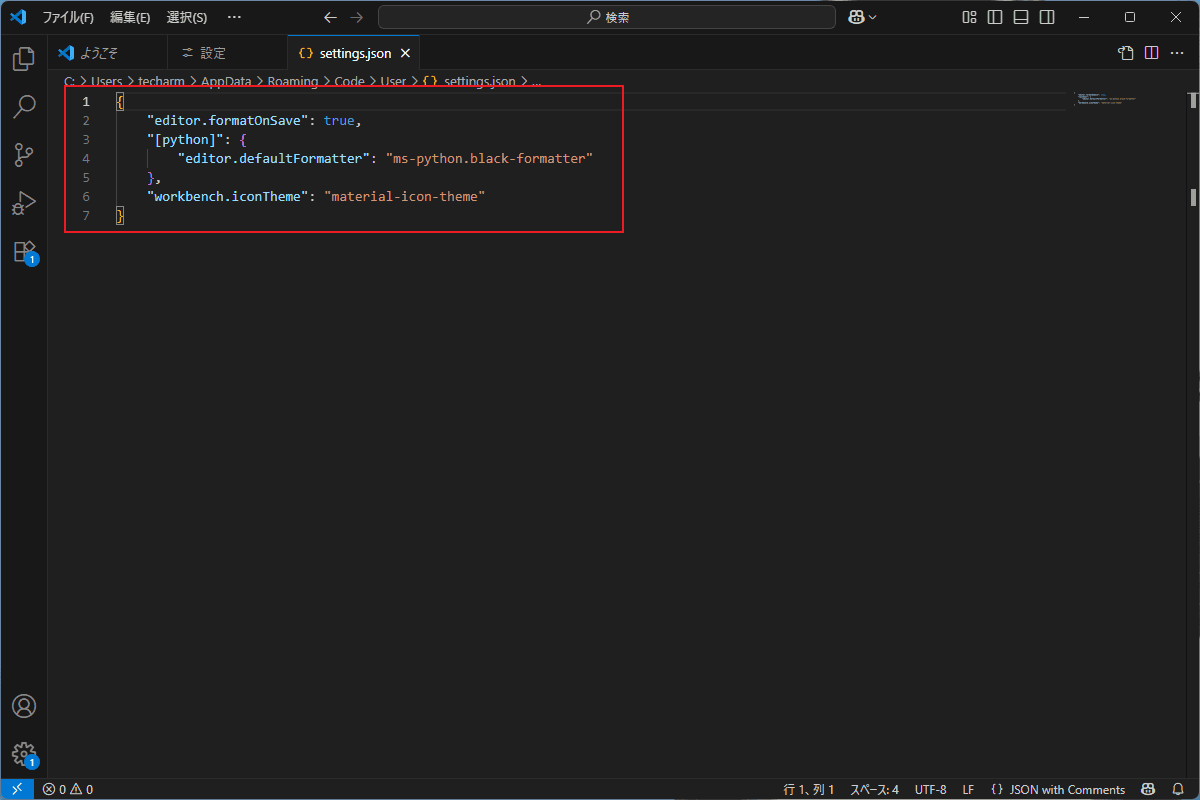Image resolution: width=1200 pixels, height=800 pixels.
Task: Focus the 検索 command center box
Action: pos(607,17)
